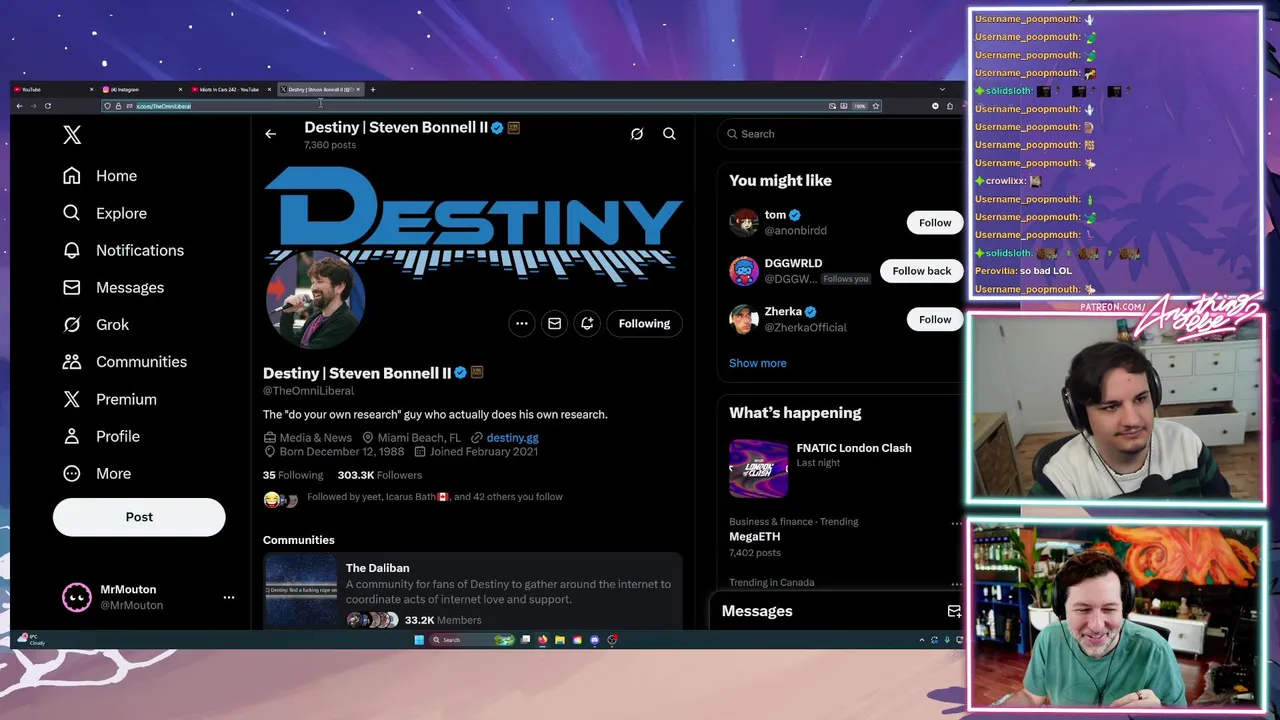Expand the More menu in sidebar

coord(97,474)
